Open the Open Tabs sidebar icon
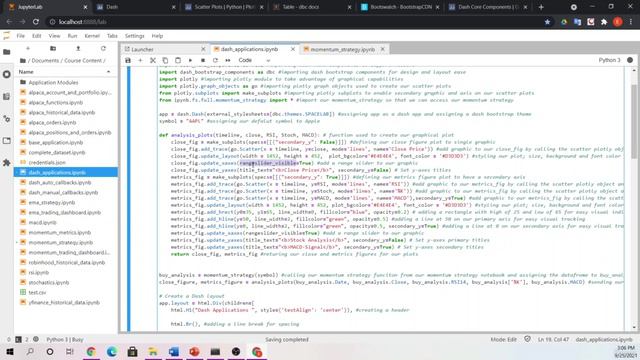Image resolution: width=640 pixels, height=360 pixels. coord(7,141)
